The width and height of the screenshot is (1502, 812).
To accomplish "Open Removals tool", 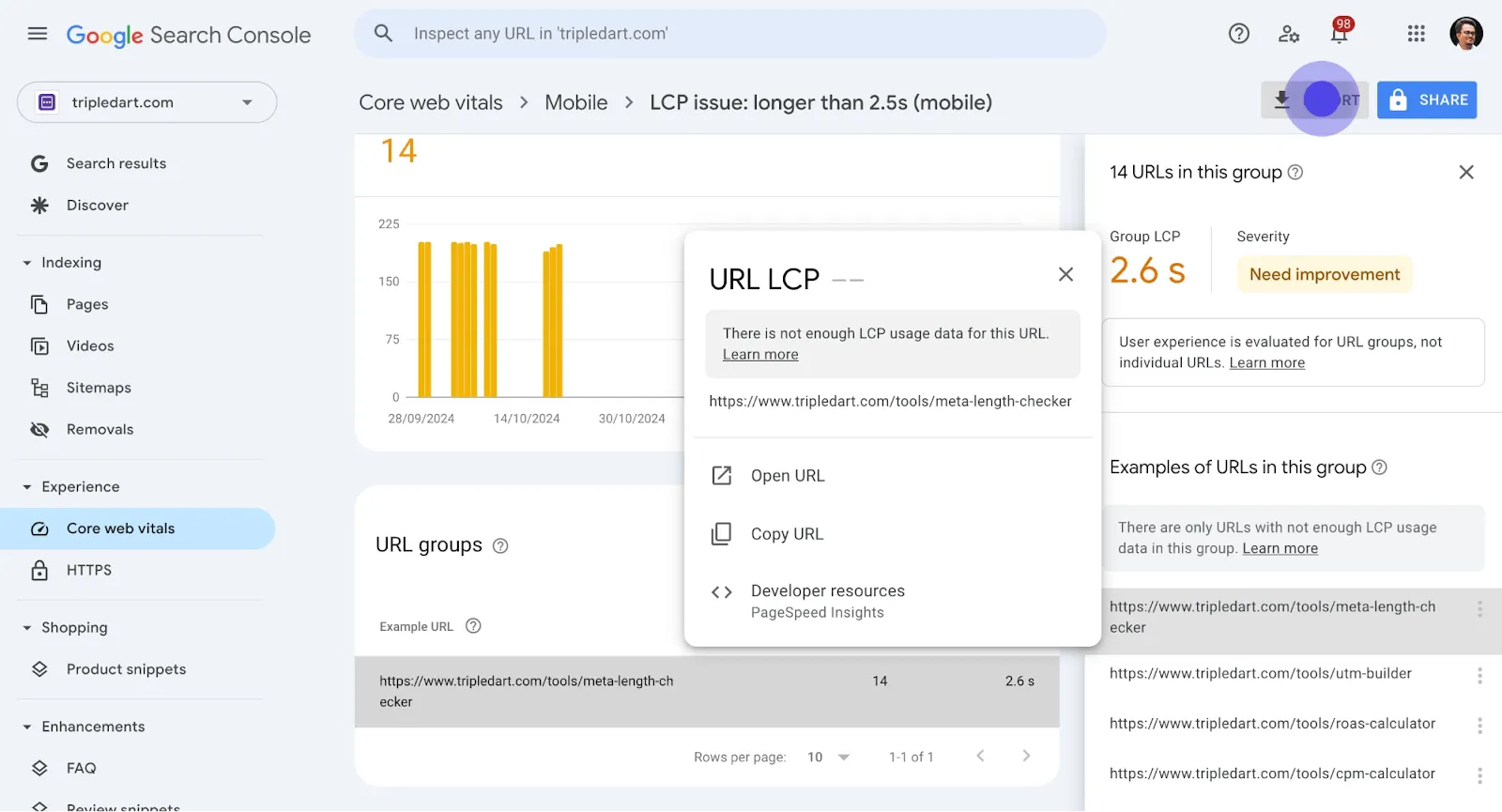I will 100,429.
